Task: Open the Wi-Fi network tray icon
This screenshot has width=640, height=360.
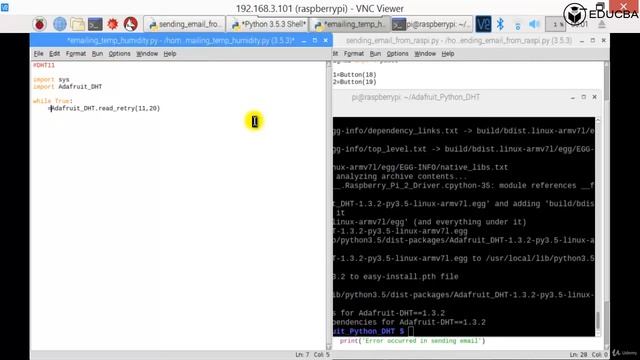Action: 517,24
